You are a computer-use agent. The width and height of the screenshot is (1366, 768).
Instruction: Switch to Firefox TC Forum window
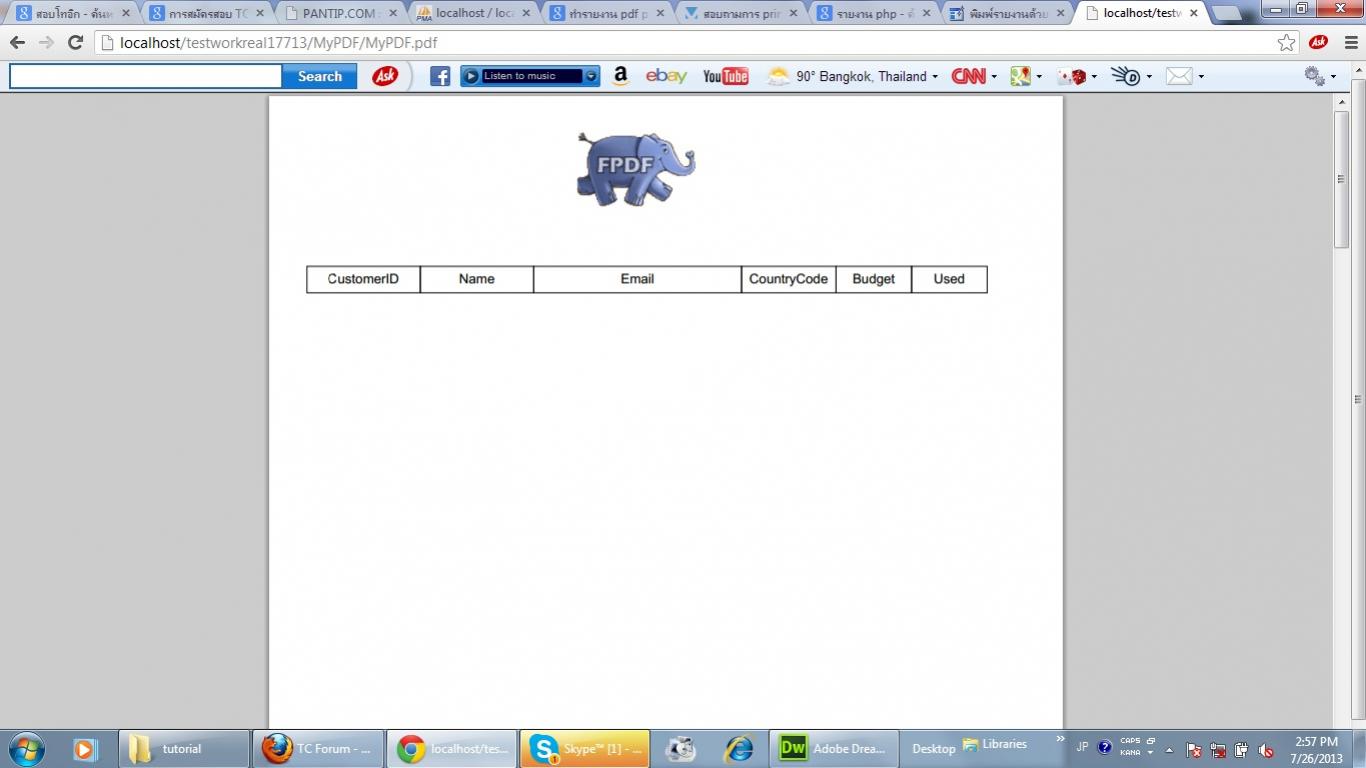[318, 749]
